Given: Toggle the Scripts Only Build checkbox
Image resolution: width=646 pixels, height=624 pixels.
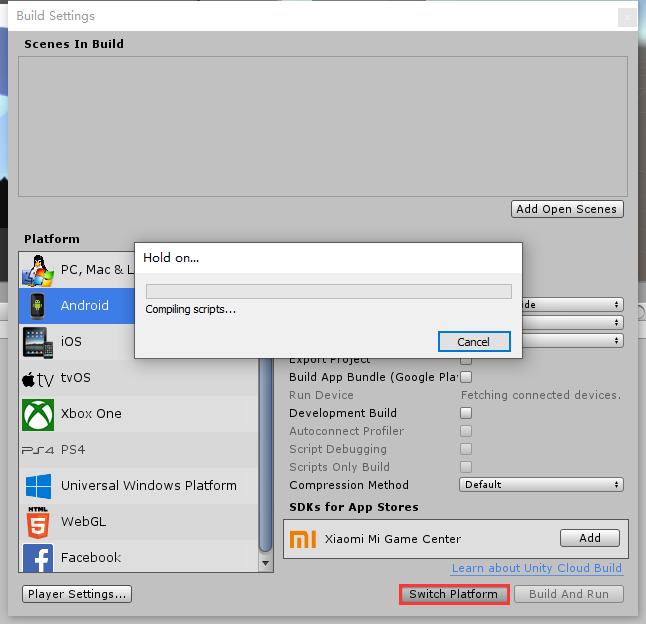Looking at the screenshot, I should [466, 467].
